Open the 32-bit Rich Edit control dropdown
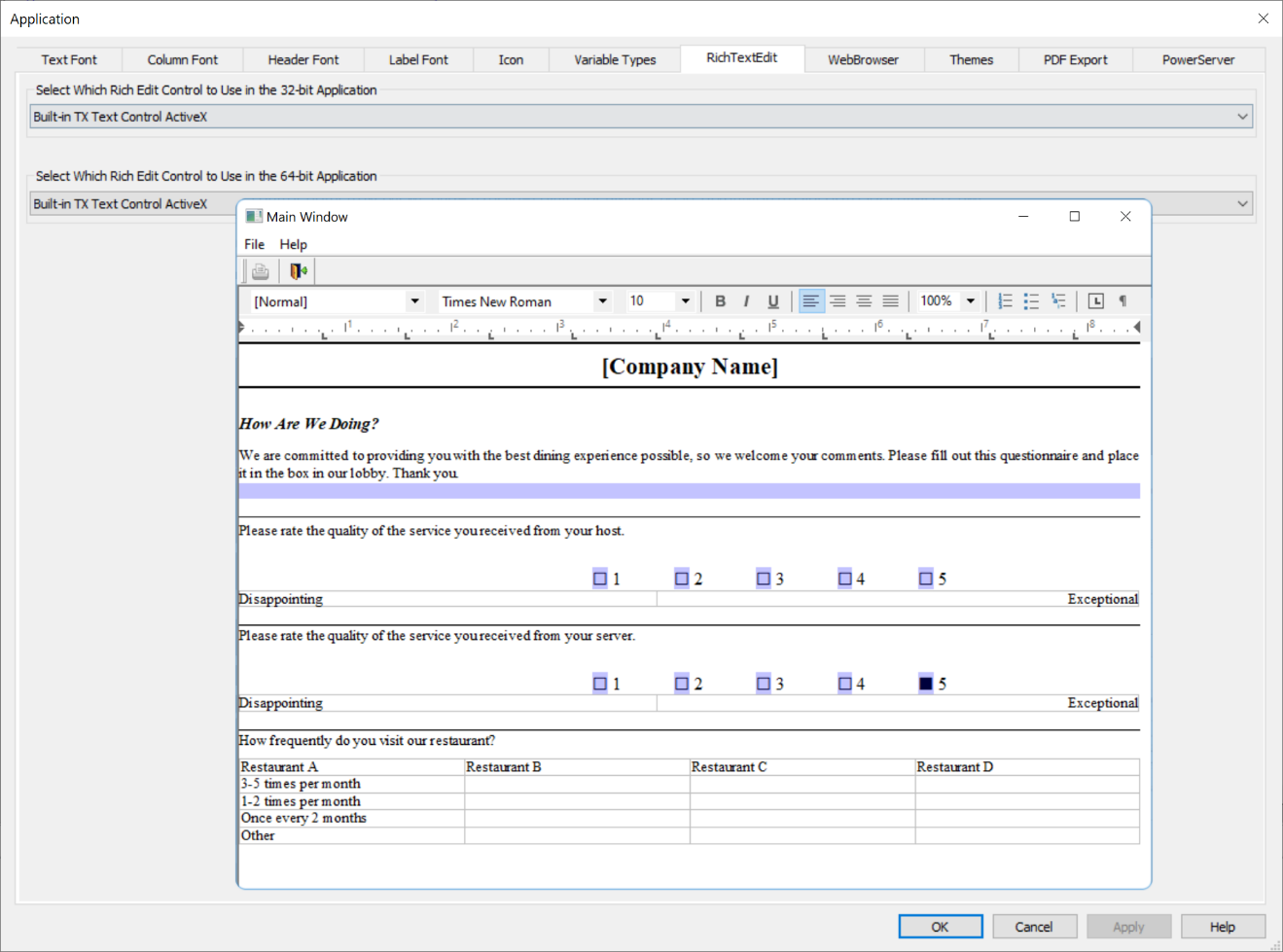The height and width of the screenshot is (952, 1283). pos(1242,116)
